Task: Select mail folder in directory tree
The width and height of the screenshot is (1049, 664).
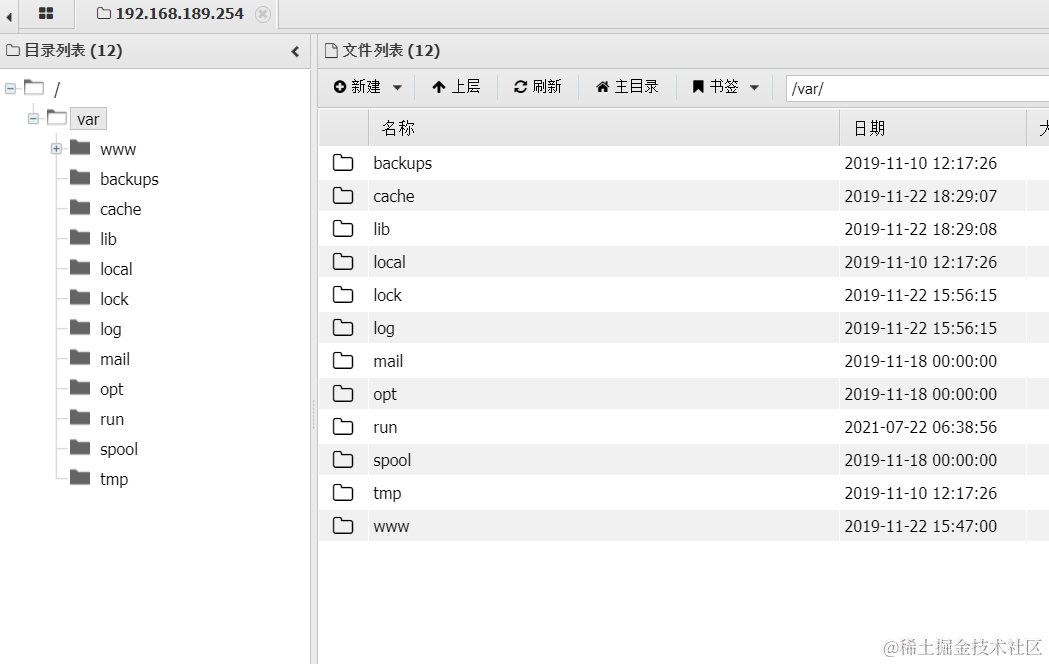Action: click(x=114, y=359)
